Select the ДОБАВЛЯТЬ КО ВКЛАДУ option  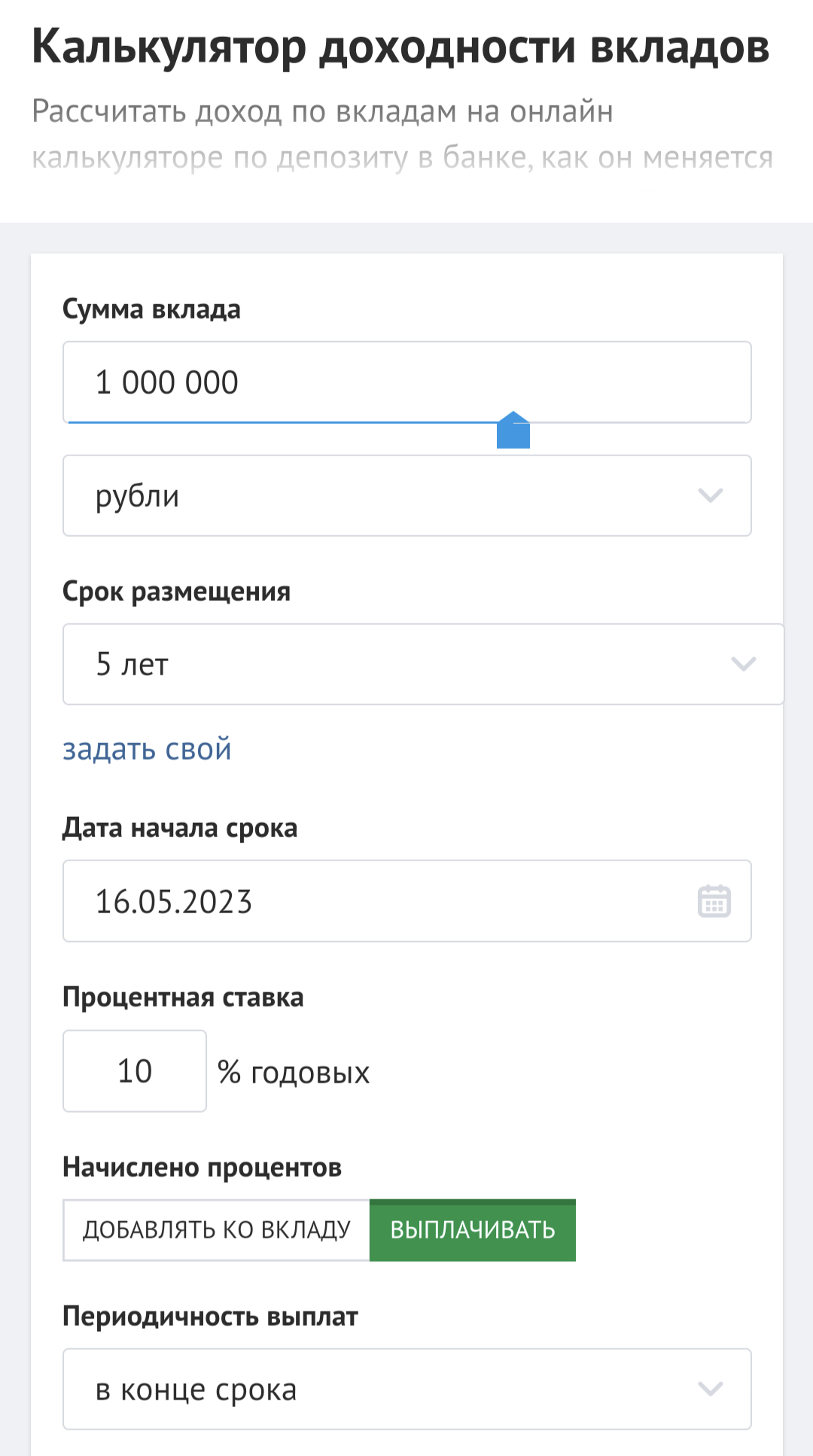[217, 1230]
